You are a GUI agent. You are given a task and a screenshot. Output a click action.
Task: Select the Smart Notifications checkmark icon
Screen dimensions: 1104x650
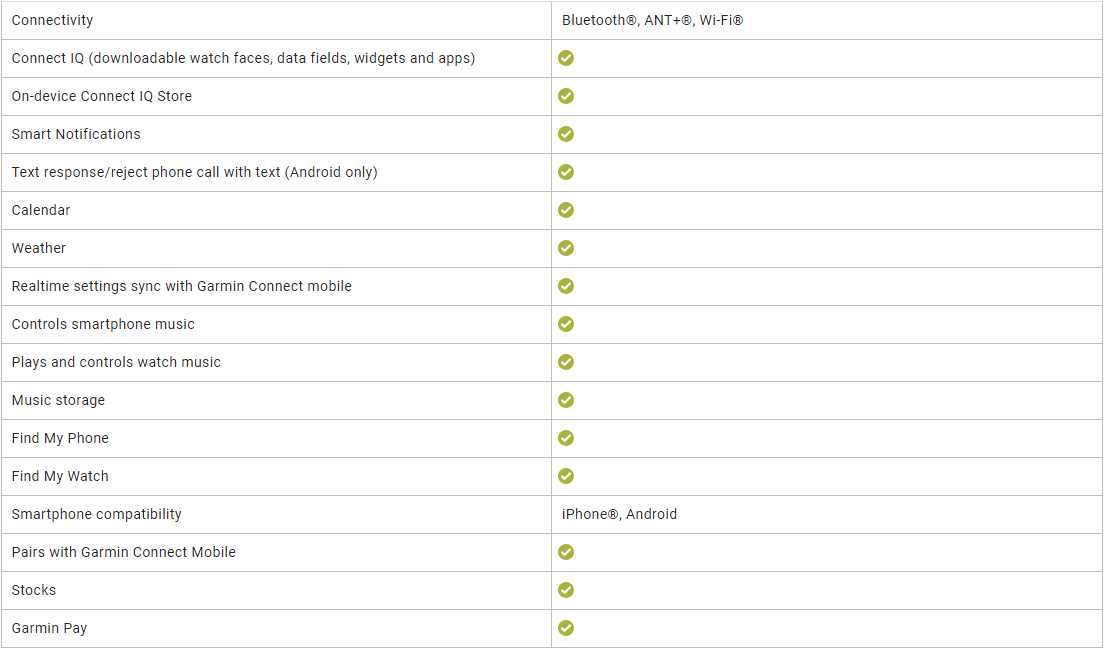tap(565, 134)
